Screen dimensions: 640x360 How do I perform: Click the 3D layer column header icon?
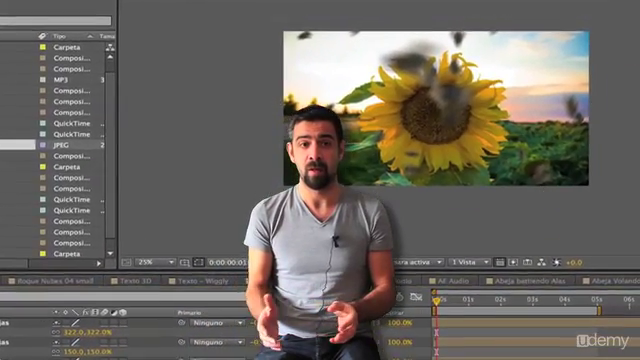122,313
